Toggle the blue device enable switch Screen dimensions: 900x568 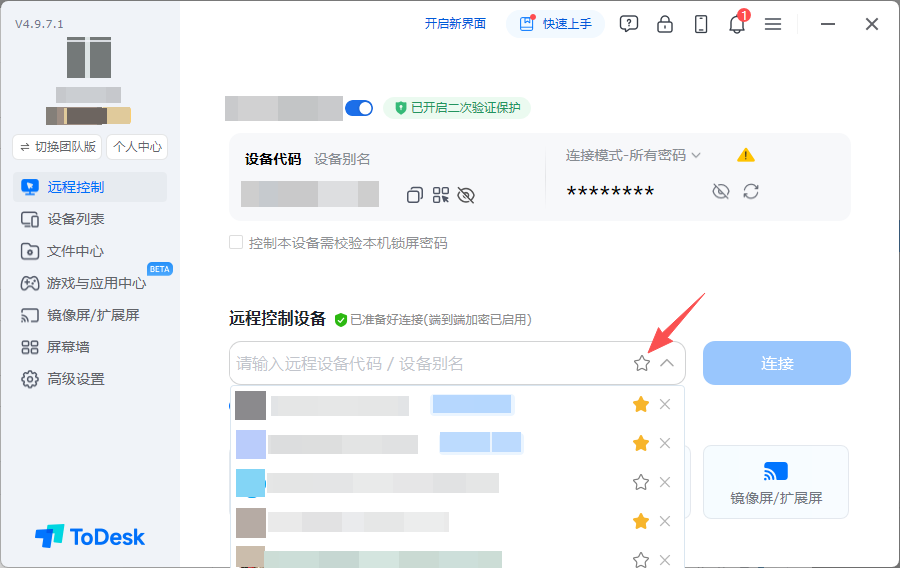359,108
